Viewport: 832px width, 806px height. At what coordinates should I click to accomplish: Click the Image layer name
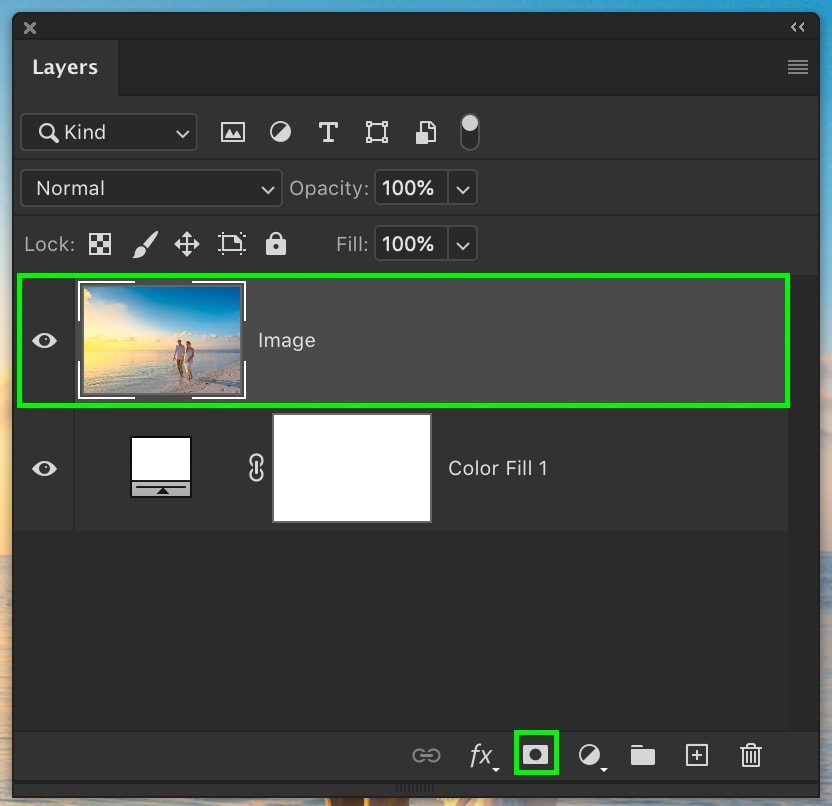click(x=287, y=341)
